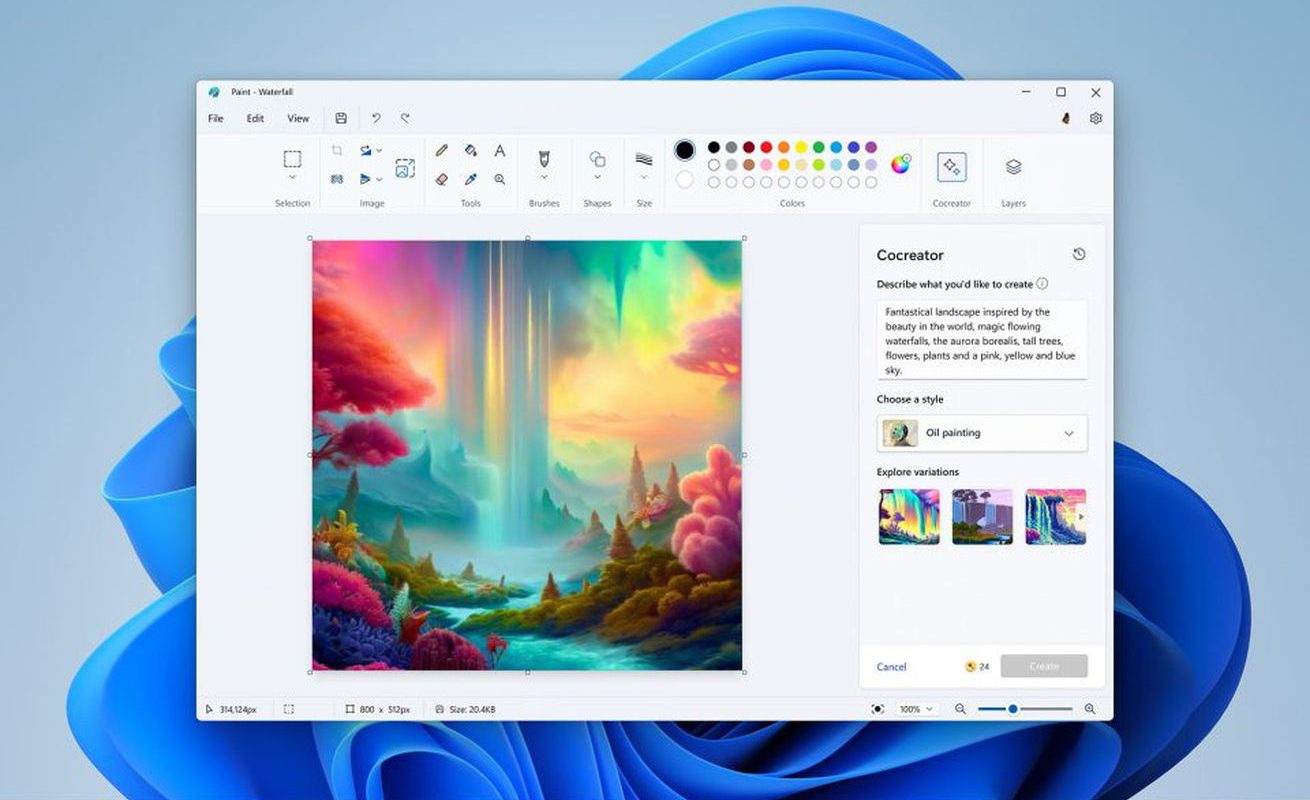Select the first variation thumbnail
The height and width of the screenshot is (800, 1310).
pos(909,516)
